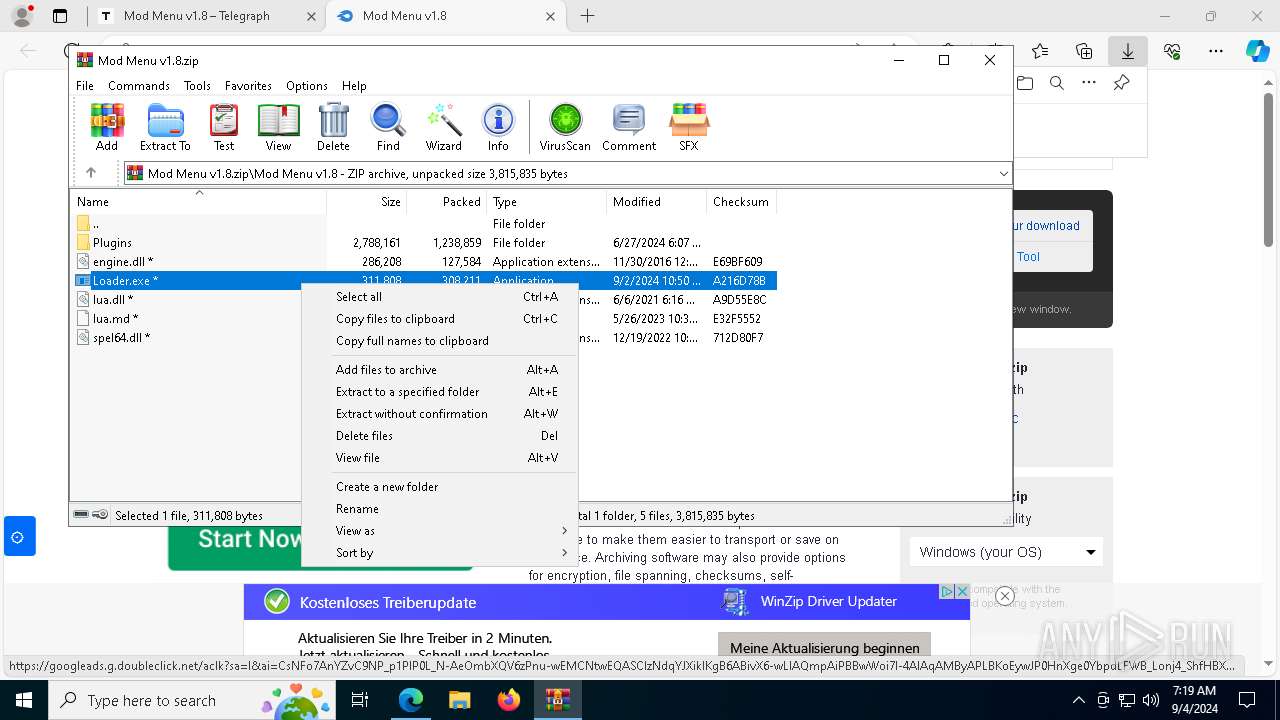Open the Commands menu
Image resolution: width=1280 pixels, height=720 pixels.
139,86
